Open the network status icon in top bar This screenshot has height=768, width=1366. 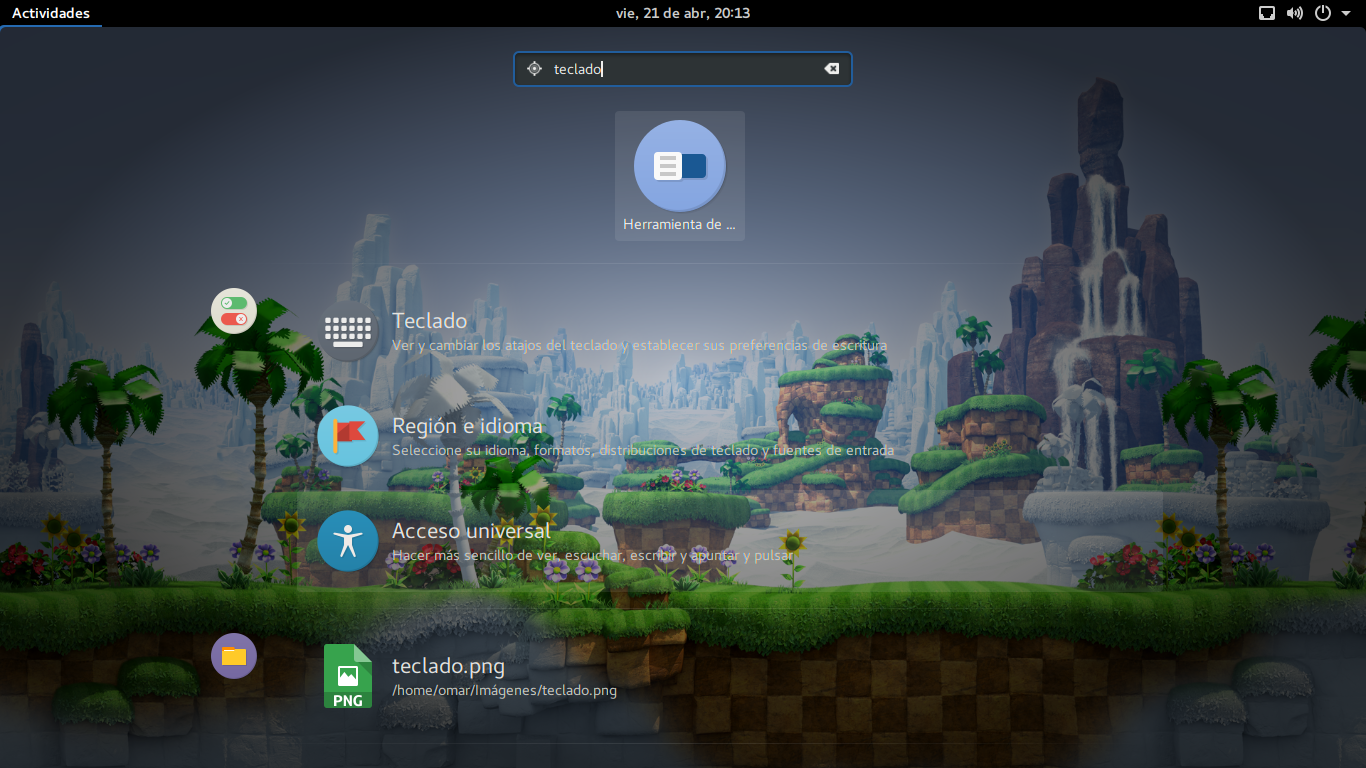click(x=1267, y=13)
